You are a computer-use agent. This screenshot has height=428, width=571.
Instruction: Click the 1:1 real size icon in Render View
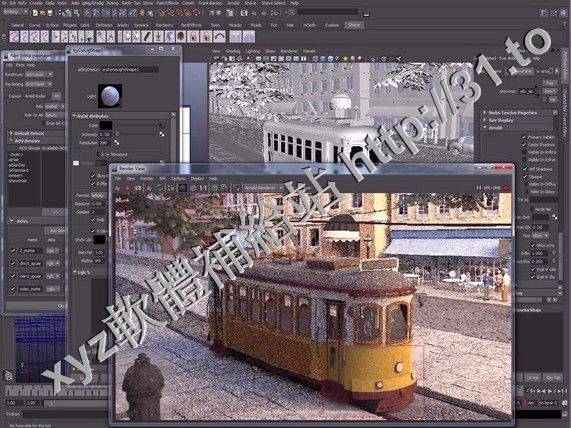click(203, 188)
